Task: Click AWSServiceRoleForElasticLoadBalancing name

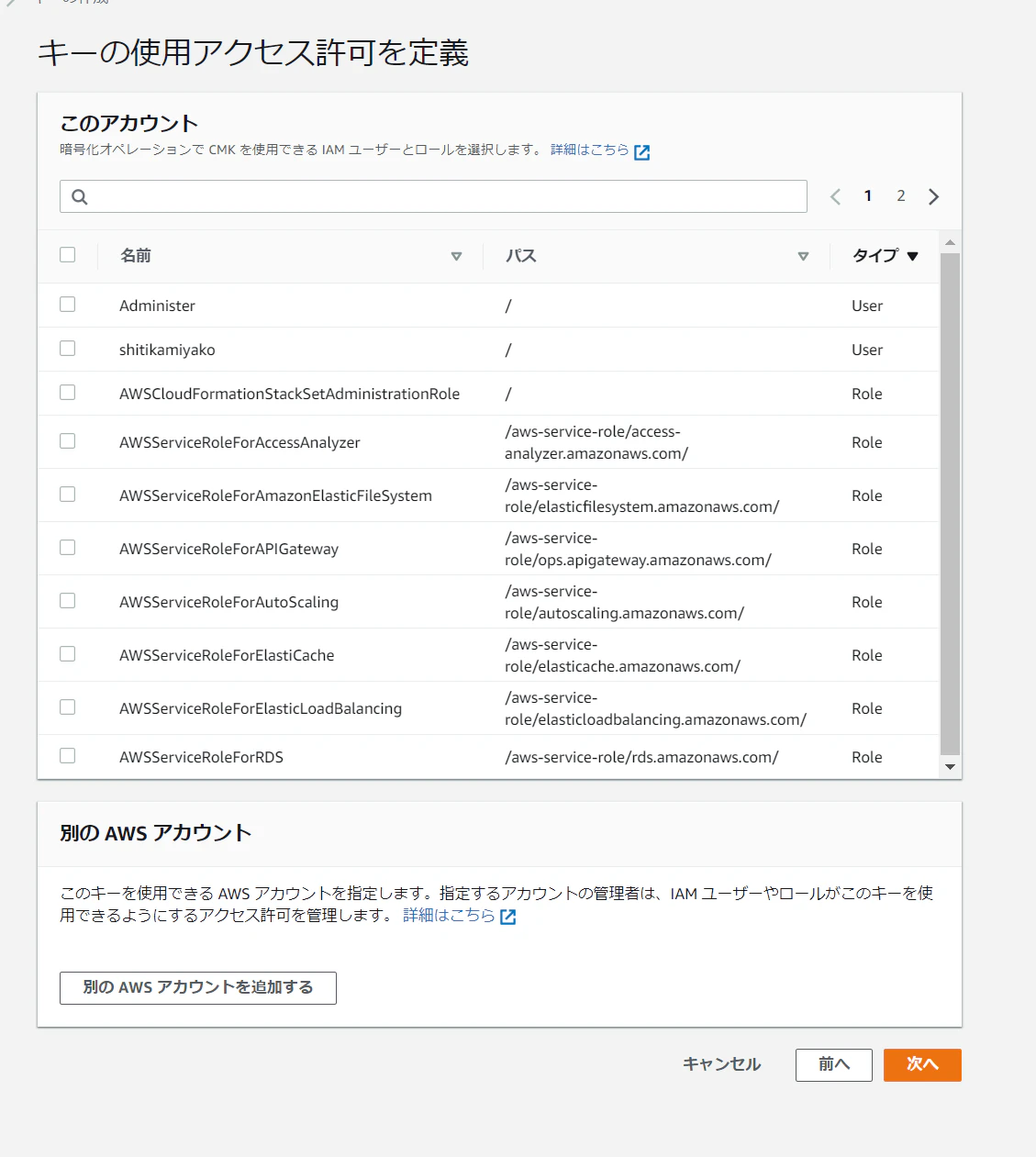Action: coord(261,708)
